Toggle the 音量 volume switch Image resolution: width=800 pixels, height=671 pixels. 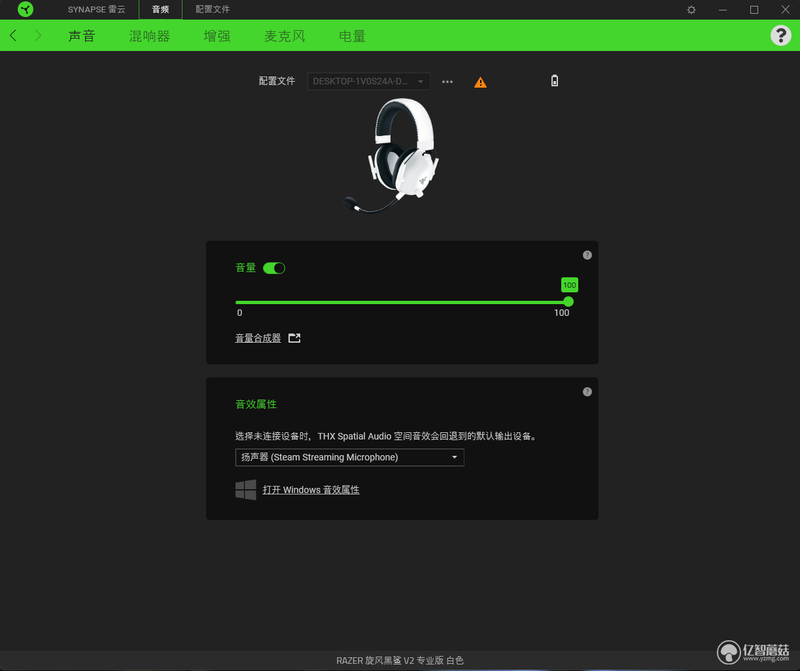point(274,268)
